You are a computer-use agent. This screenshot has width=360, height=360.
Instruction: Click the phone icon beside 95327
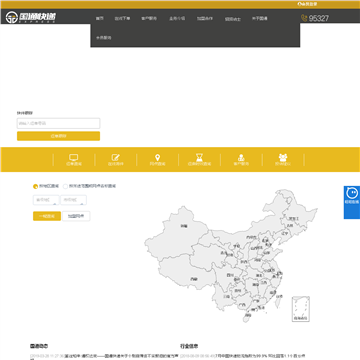tap(304, 18)
